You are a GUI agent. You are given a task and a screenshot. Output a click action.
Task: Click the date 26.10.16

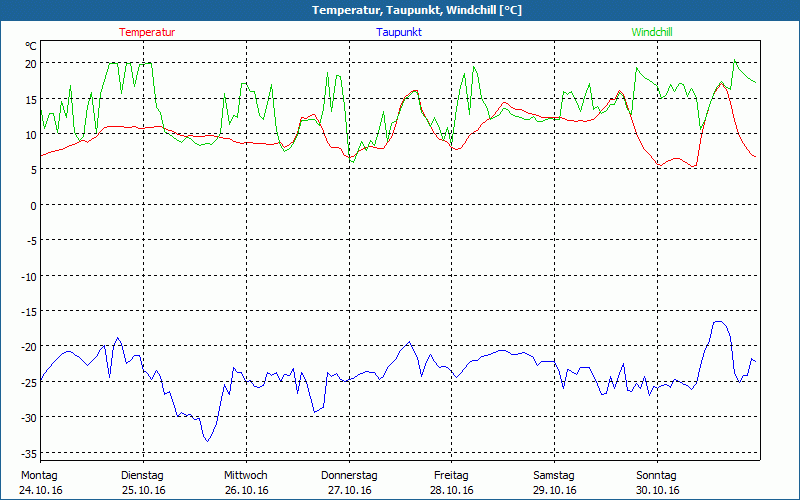coord(246,490)
